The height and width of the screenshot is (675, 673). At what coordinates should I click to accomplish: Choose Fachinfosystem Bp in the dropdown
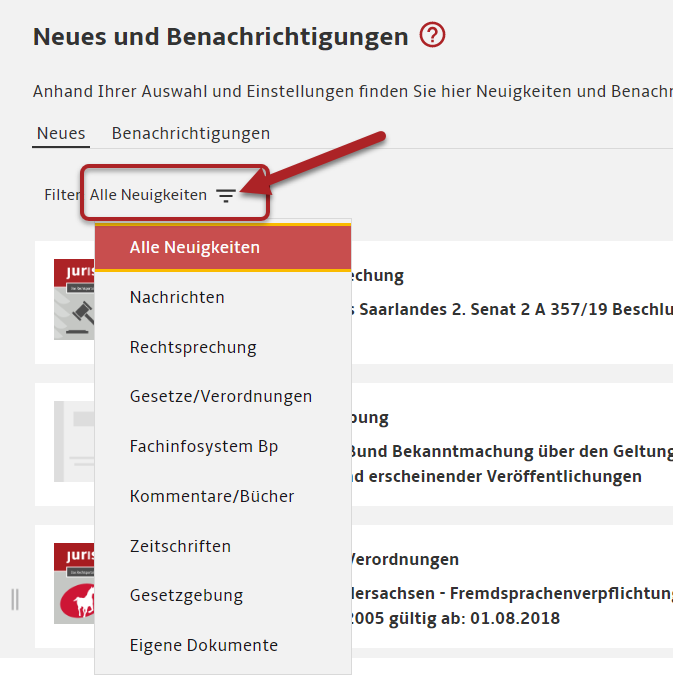coord(204,446)
